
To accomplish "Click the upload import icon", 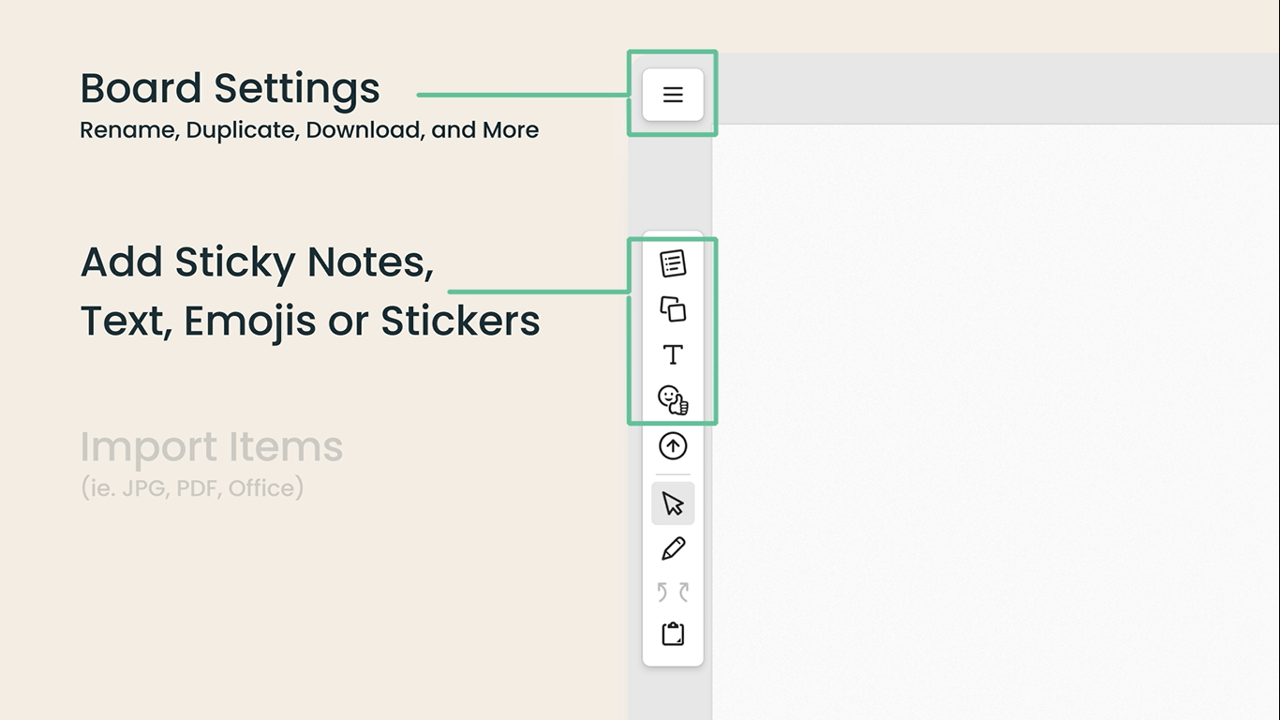I will (x=672, y=446).
